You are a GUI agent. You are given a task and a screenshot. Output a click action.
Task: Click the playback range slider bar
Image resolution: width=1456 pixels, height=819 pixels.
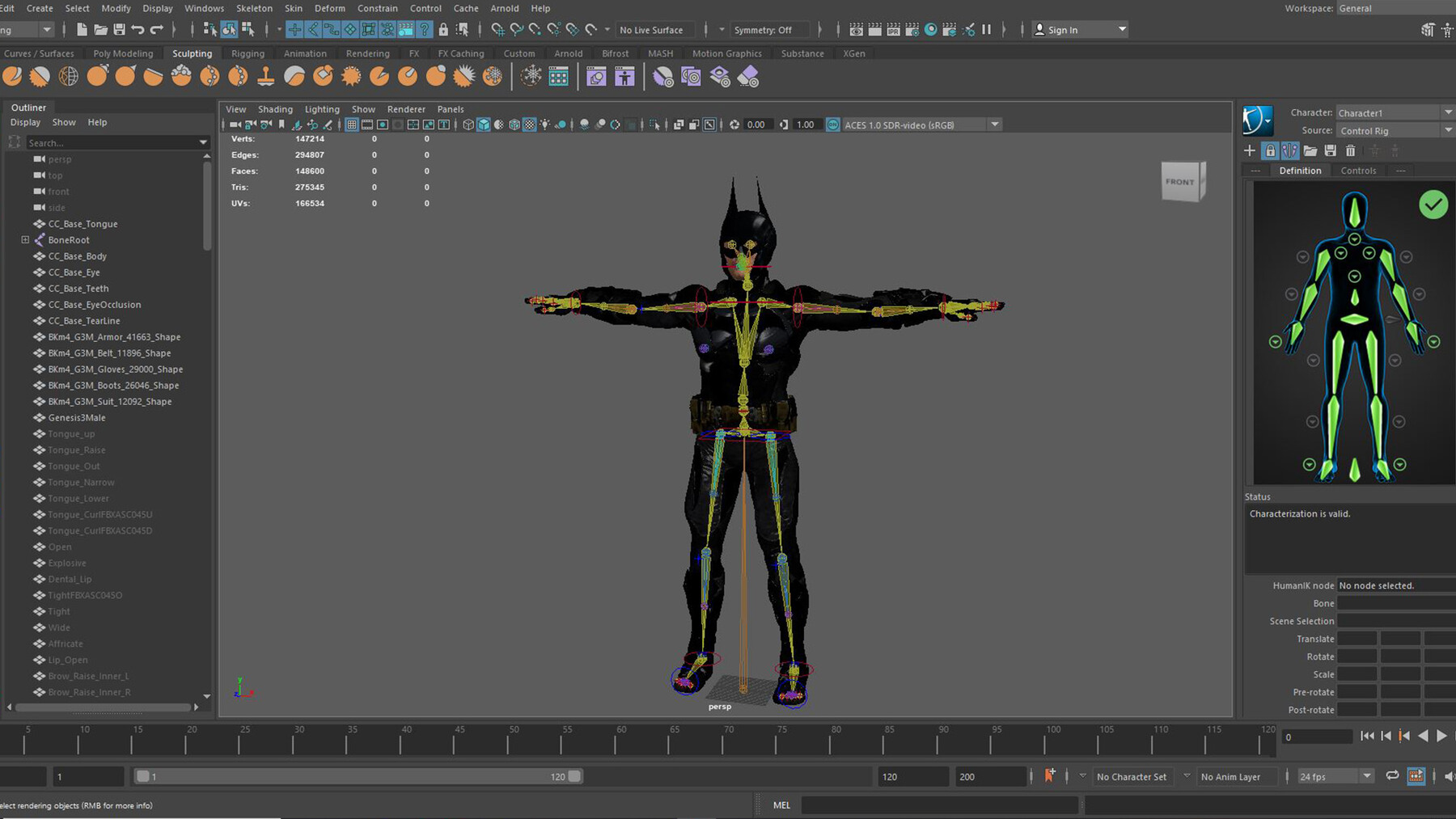coord(358,776)
